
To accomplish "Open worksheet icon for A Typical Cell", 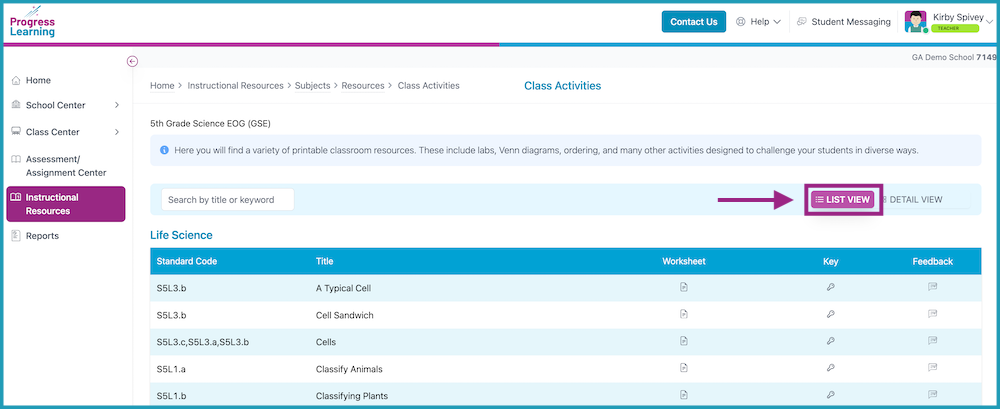I will [684, 288].
